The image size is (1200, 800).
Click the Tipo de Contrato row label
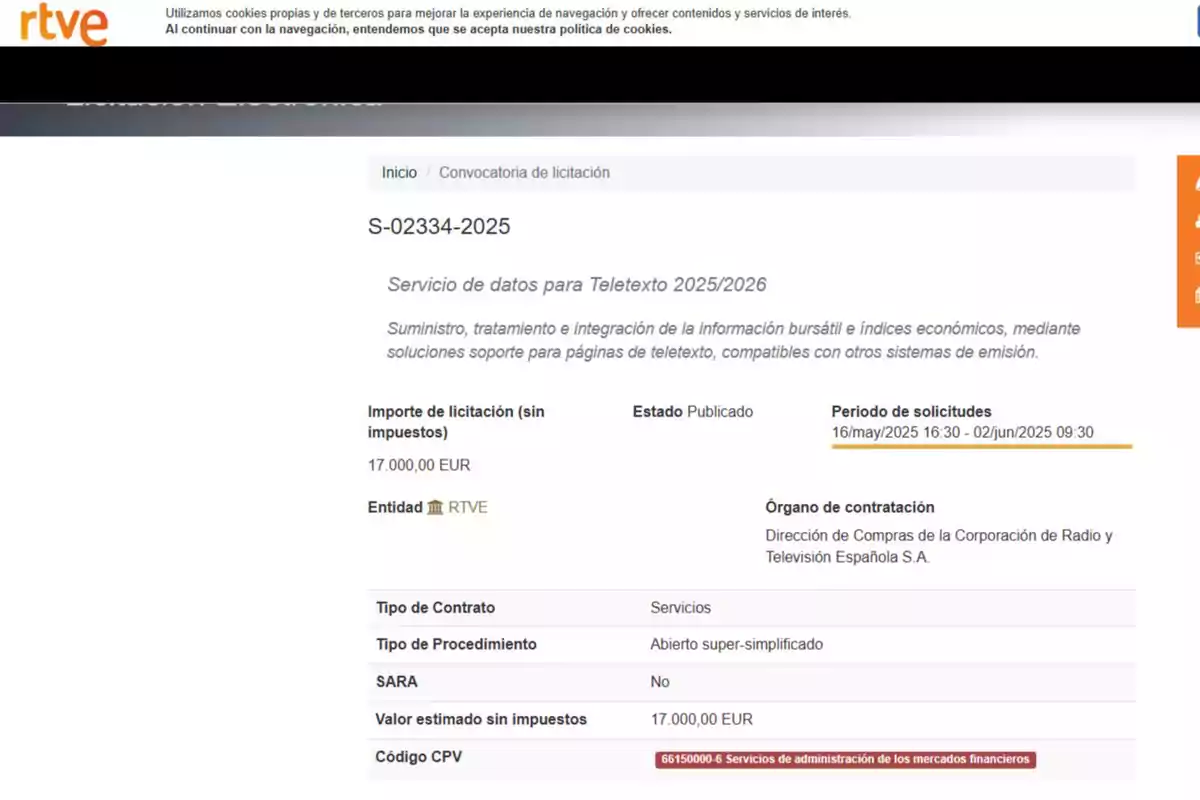click(435, 608)
